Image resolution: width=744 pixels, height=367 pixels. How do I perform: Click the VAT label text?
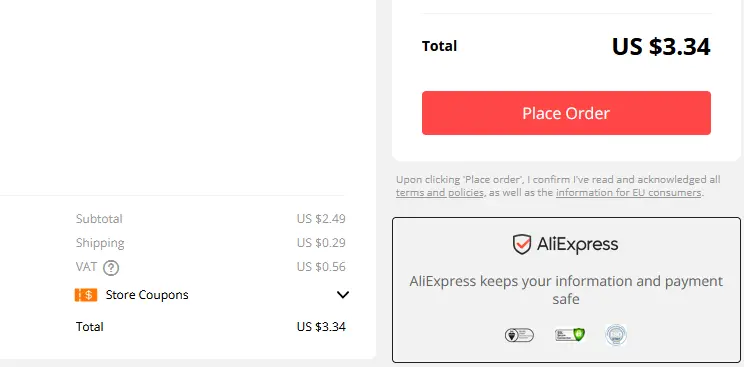[x=86, y=267]
